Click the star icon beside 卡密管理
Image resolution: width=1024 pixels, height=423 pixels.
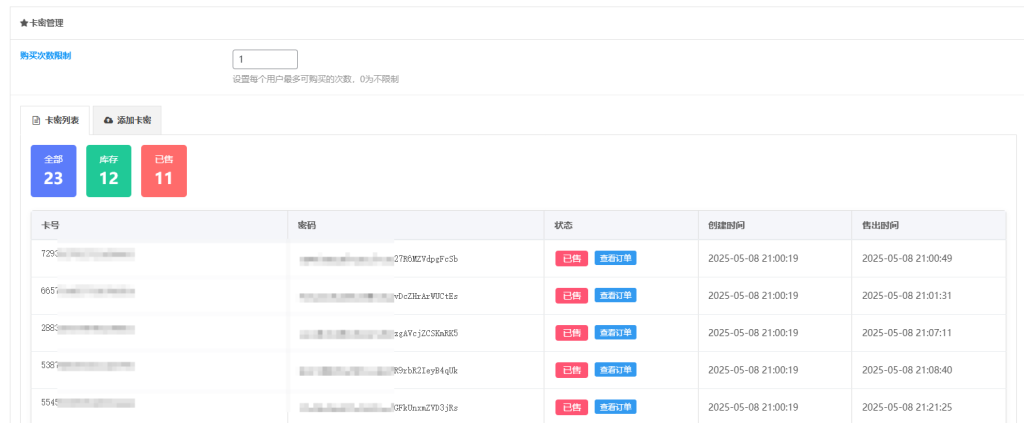pos(24,23)
